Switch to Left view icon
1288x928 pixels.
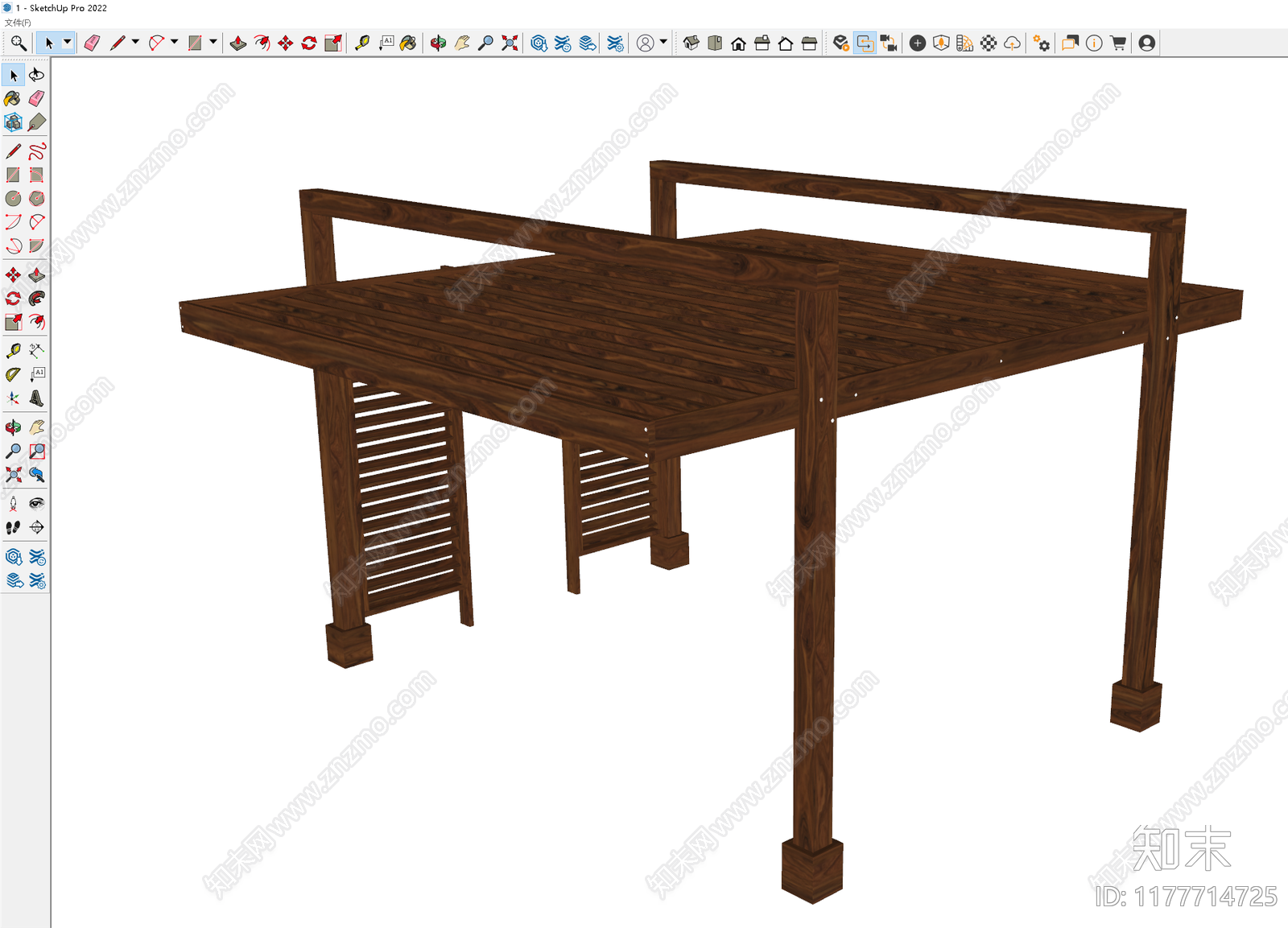pyautogui.click(x=810, y=43)
